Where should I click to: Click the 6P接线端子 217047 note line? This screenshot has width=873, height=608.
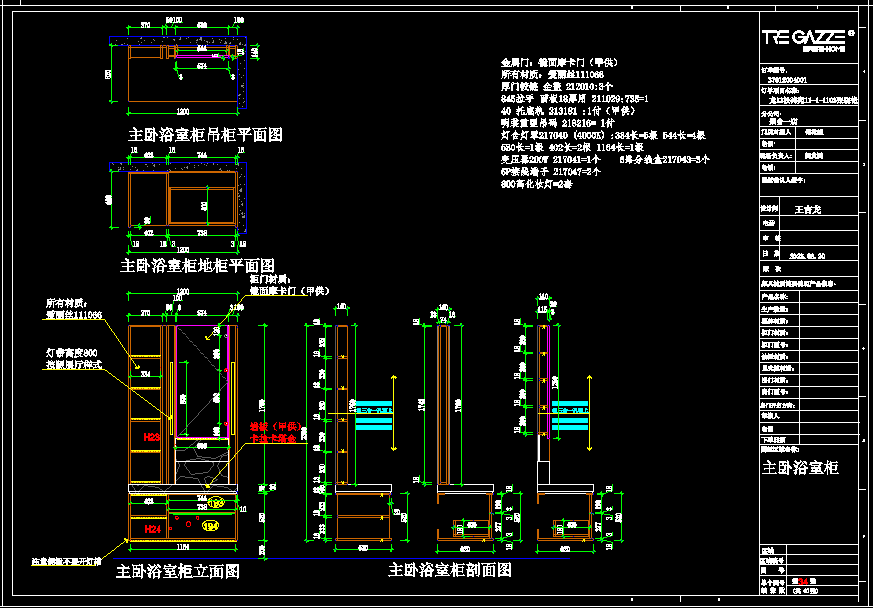click(x=551, y=171)
